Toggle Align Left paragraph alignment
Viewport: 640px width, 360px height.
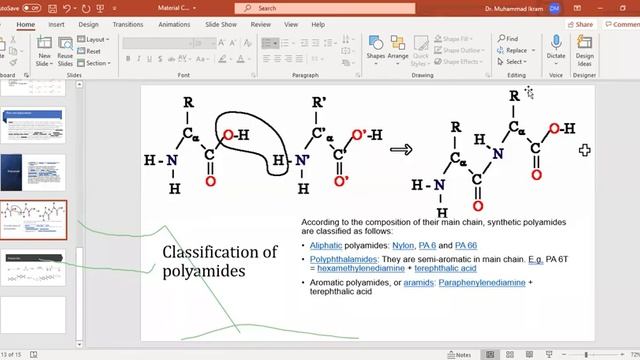click(x=267, y=59)
